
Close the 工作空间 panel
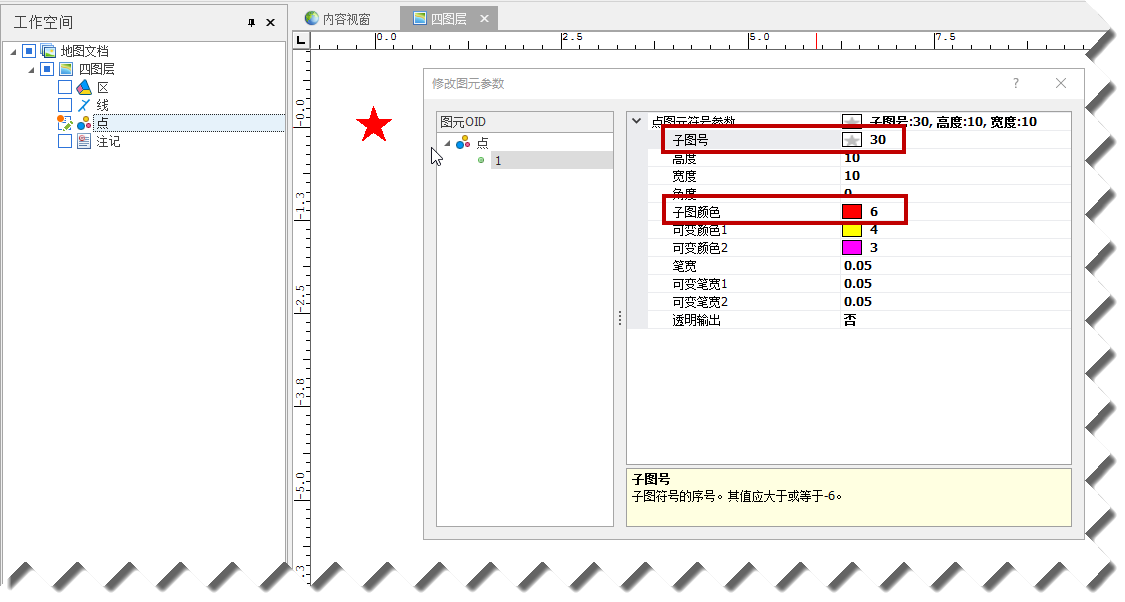click(270, 22)
